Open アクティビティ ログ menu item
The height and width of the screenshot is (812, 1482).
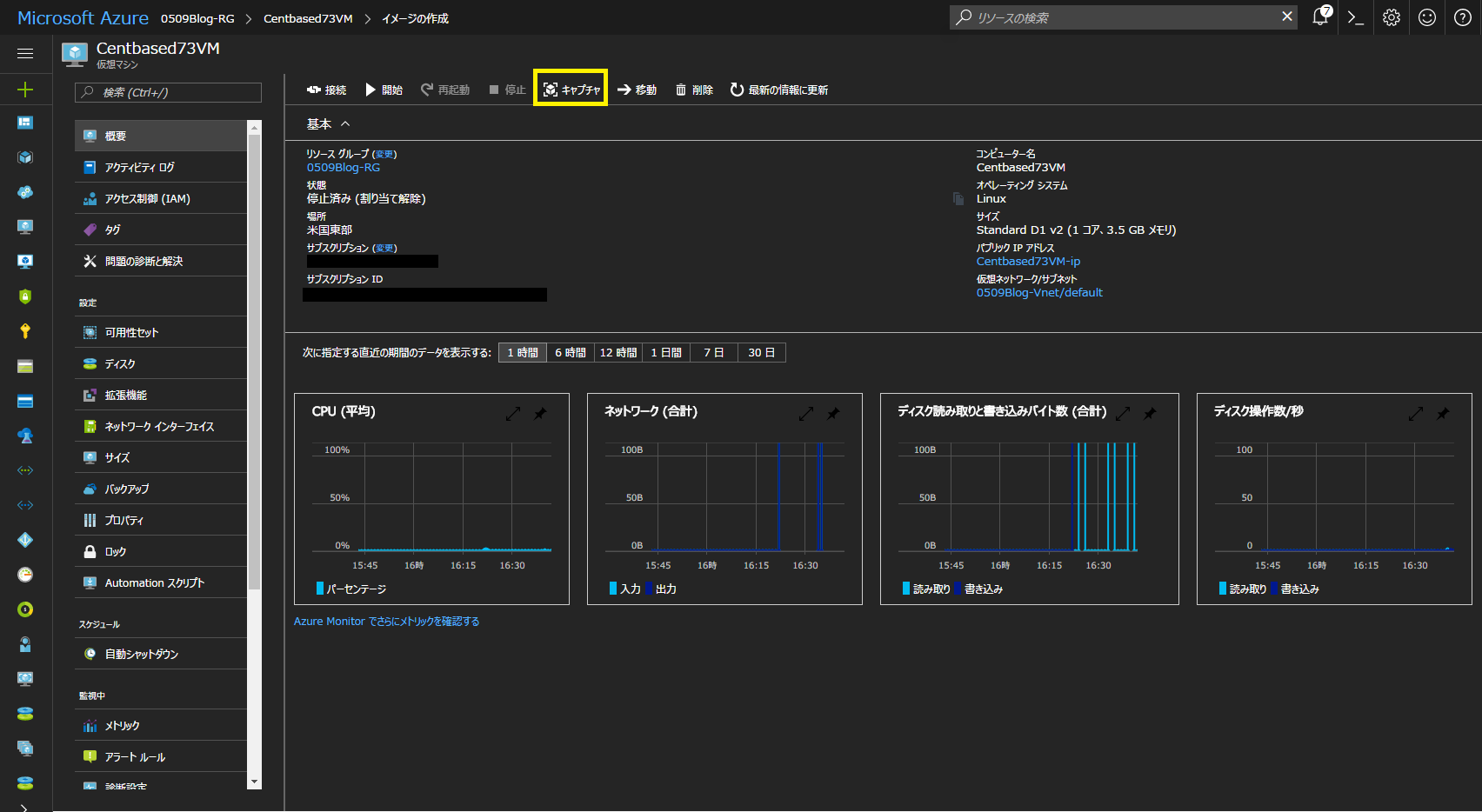(x=161, y=167)
